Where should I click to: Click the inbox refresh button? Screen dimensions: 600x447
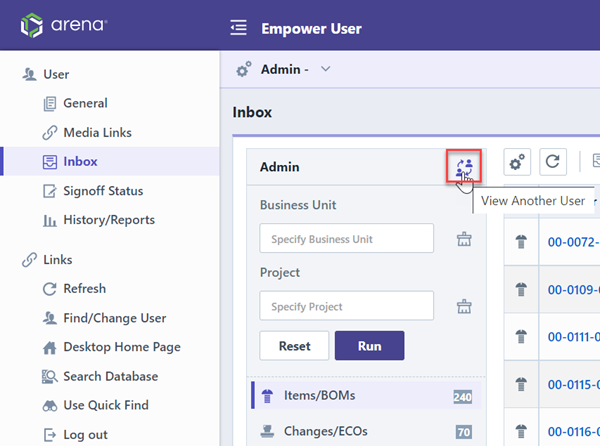pyautogui.click(x=553, y=162)
